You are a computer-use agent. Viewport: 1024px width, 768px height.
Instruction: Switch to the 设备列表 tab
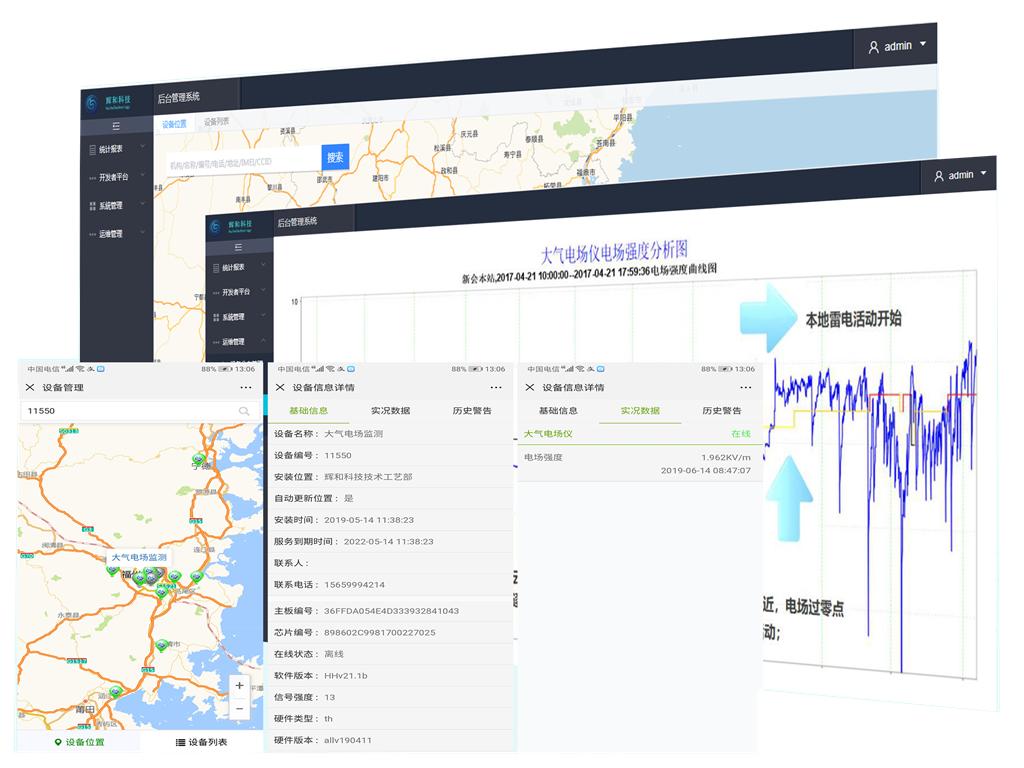(217, 121)
